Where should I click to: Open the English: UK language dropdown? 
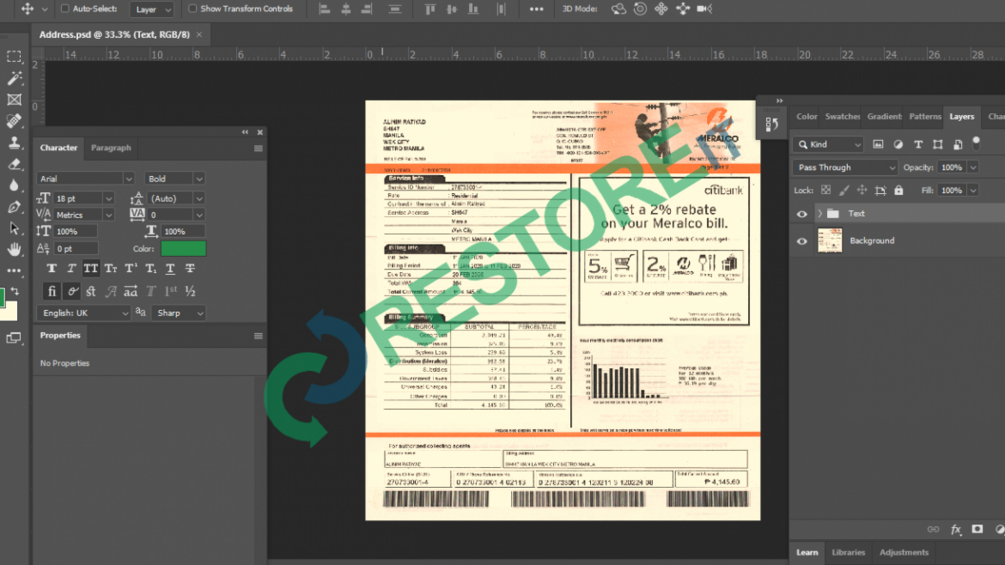(x=83, y=313)
